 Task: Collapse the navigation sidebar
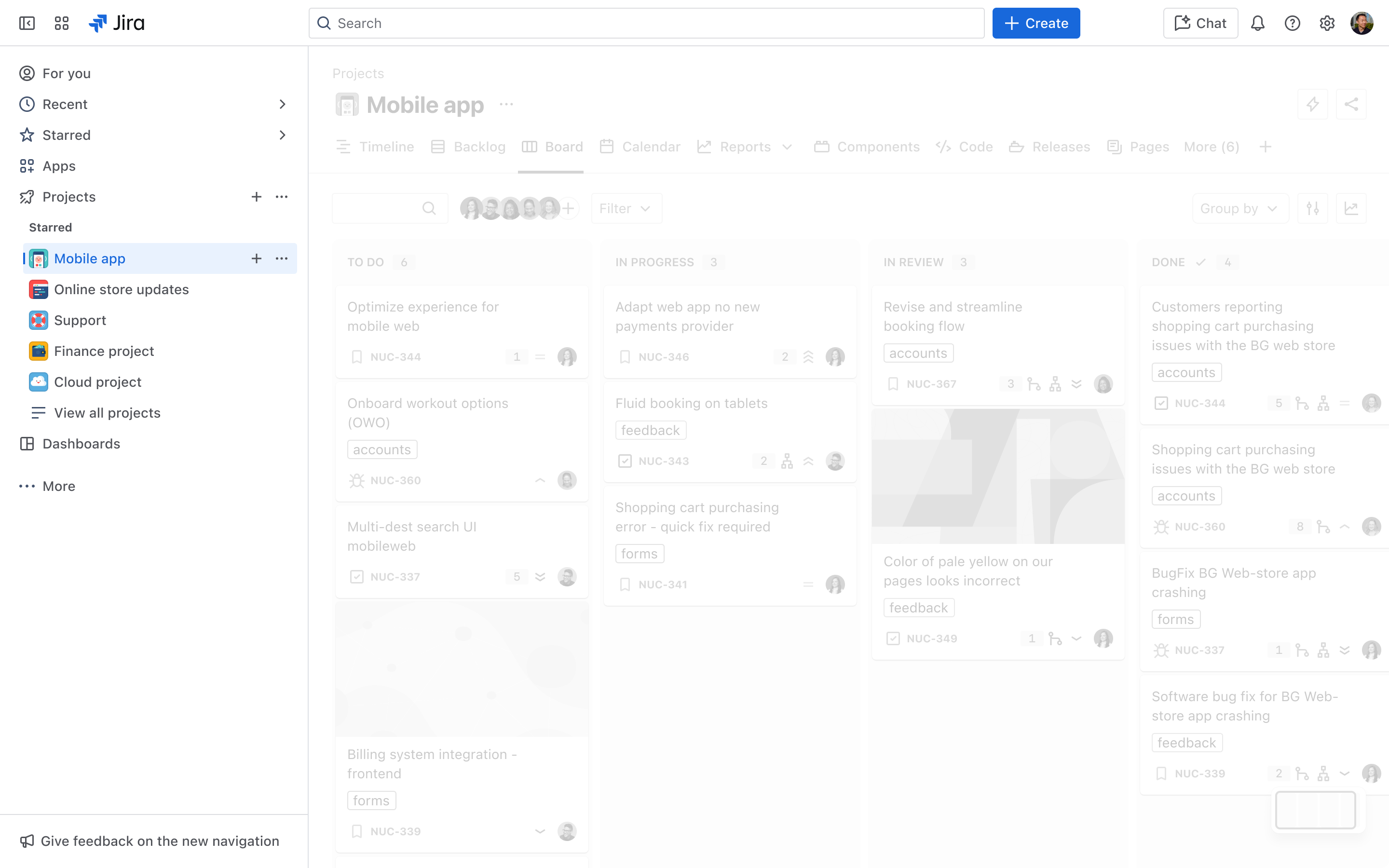pyautogui.click(x=27, y=23)
